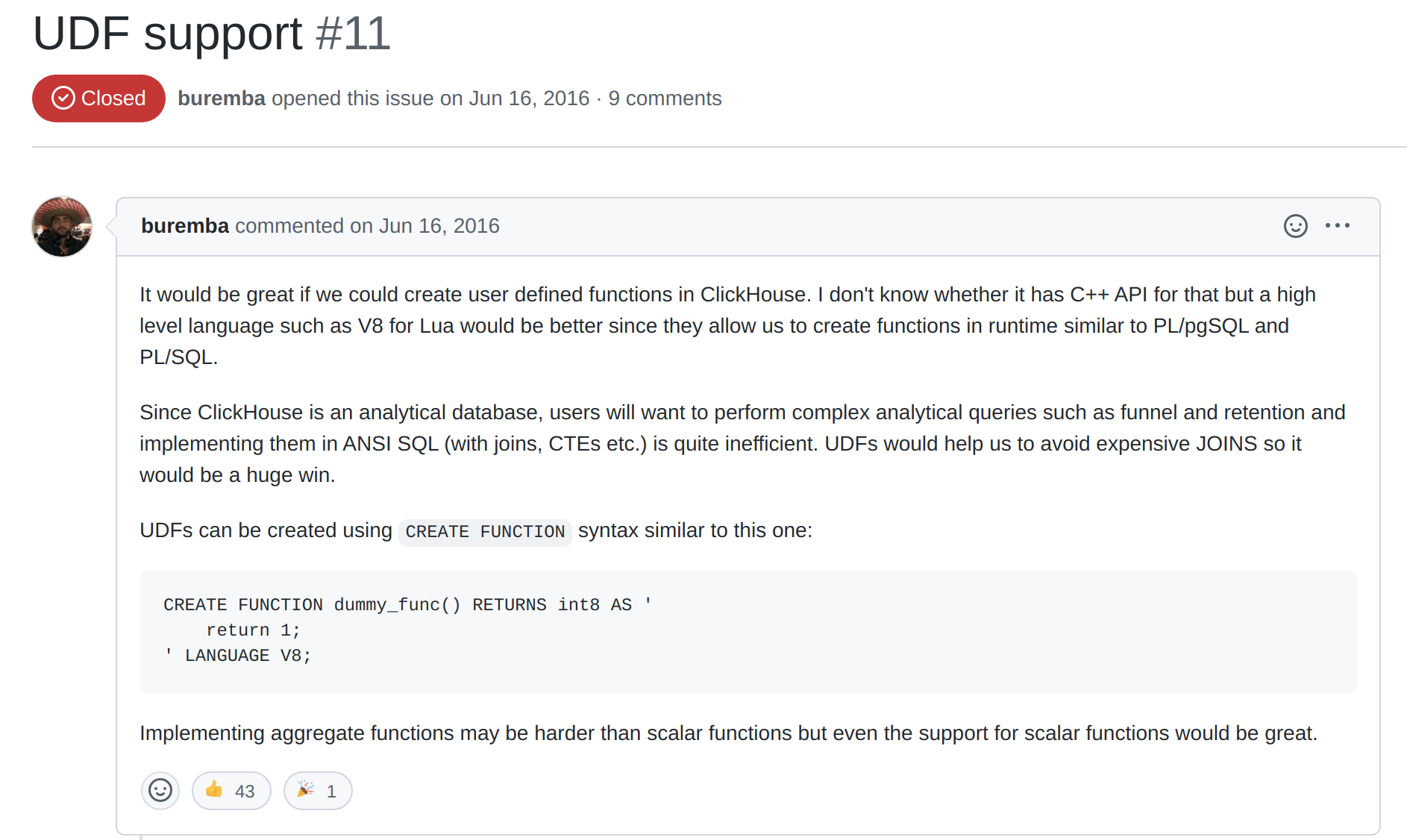
Task: Open the smiley reaction picker in comment header
Action: pyautogui.click(x=1295, y=226)
